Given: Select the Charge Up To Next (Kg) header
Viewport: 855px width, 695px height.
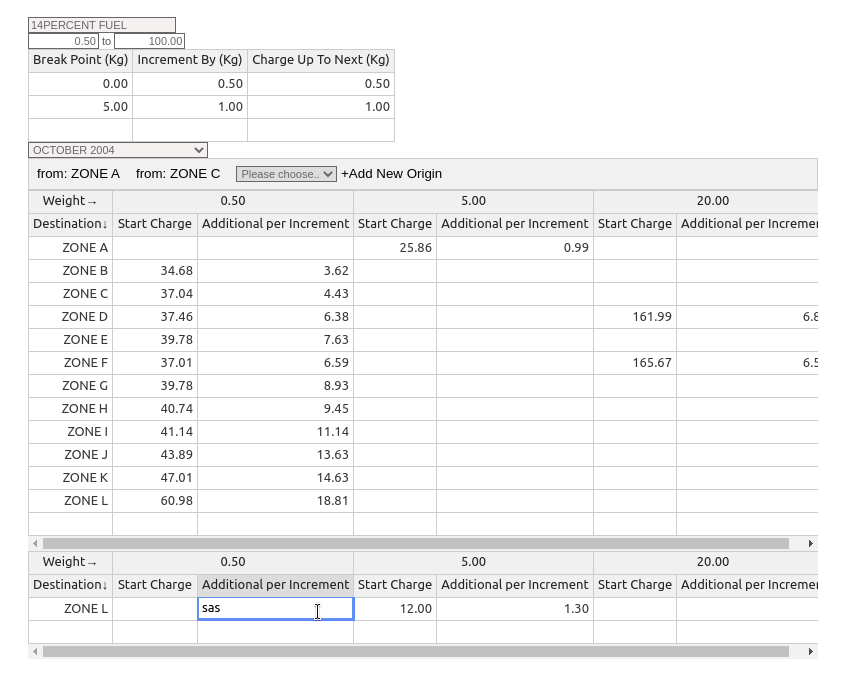Looking at the screenshot, I should 321,61.
